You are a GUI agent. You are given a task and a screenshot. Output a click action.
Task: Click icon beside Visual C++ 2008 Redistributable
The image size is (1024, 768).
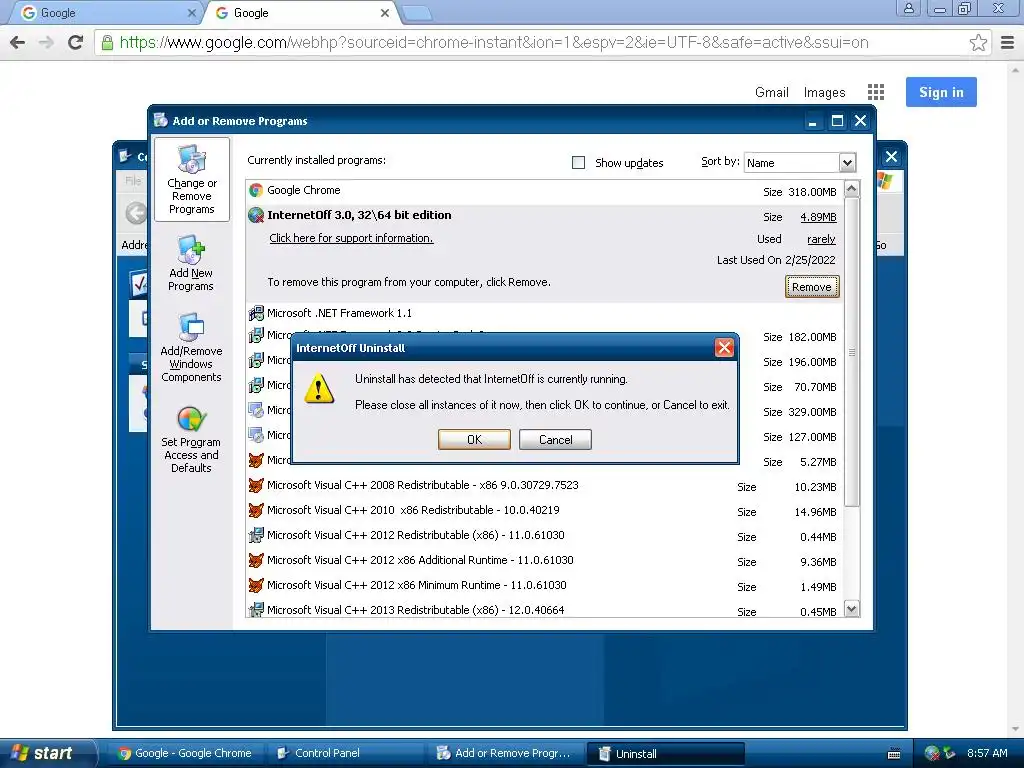coord(256,485)
